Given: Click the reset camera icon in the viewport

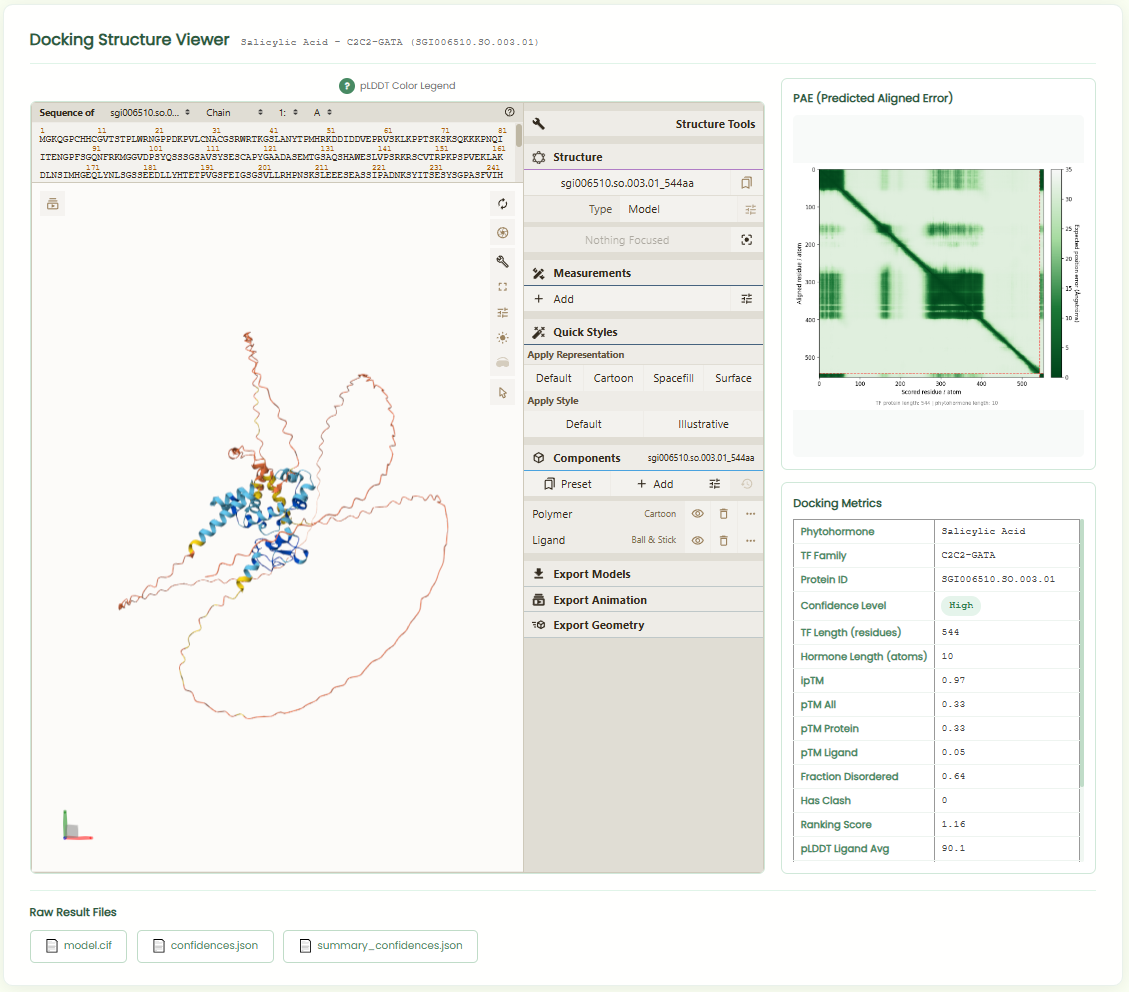Looking at the screenshot, I should 503,204.
